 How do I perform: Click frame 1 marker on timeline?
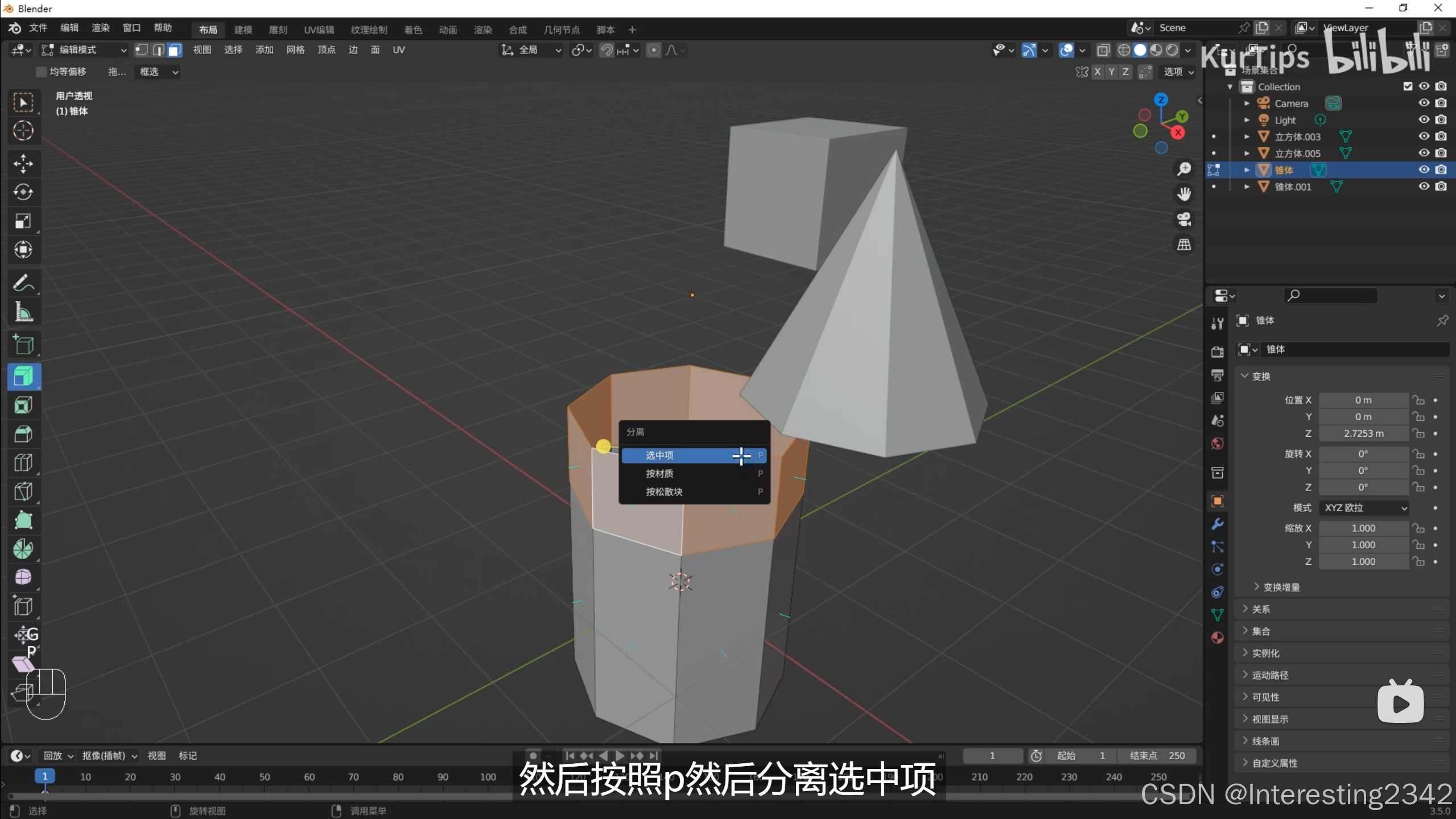(44, 776)
